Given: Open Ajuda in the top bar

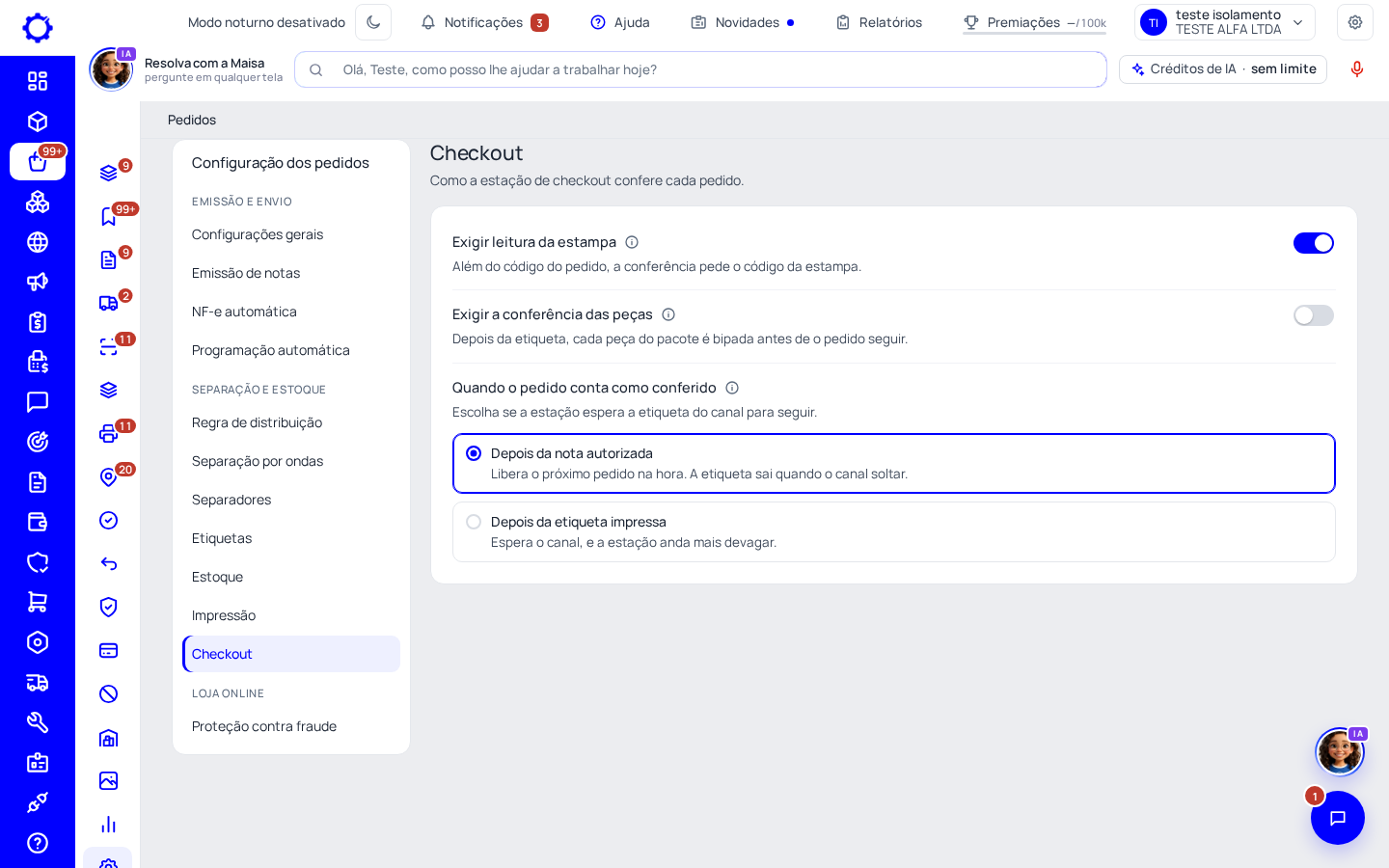Looking at the screenshot, I should (x=620, y=22).
